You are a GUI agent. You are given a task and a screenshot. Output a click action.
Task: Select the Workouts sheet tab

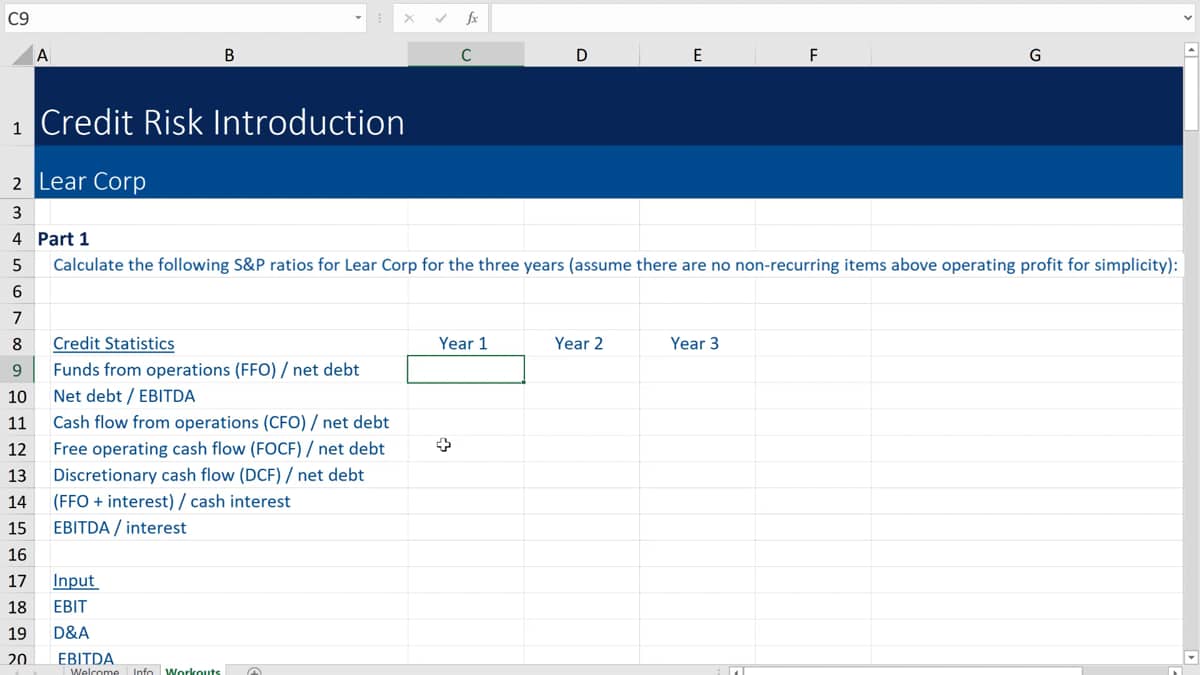(192, 671)
